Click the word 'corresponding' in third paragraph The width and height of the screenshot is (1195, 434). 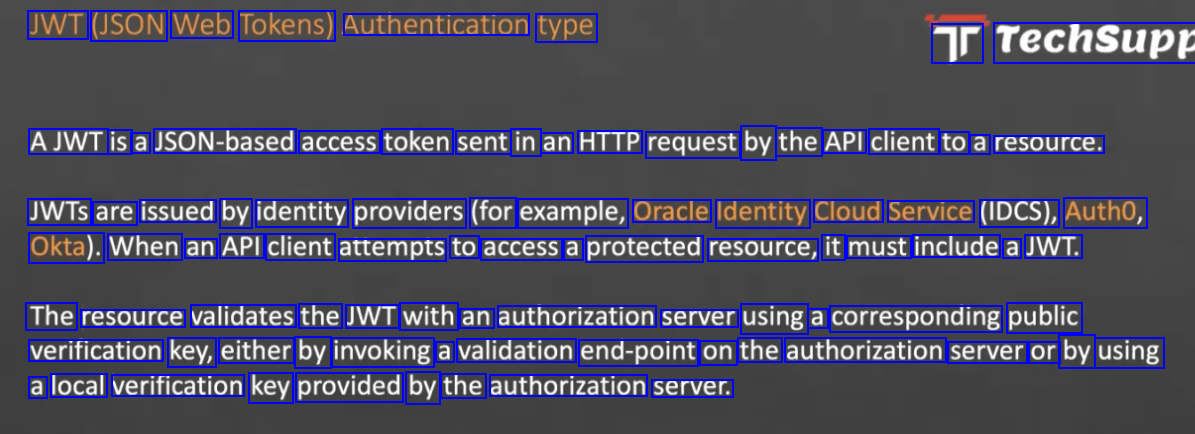click(x=916, y=317)
